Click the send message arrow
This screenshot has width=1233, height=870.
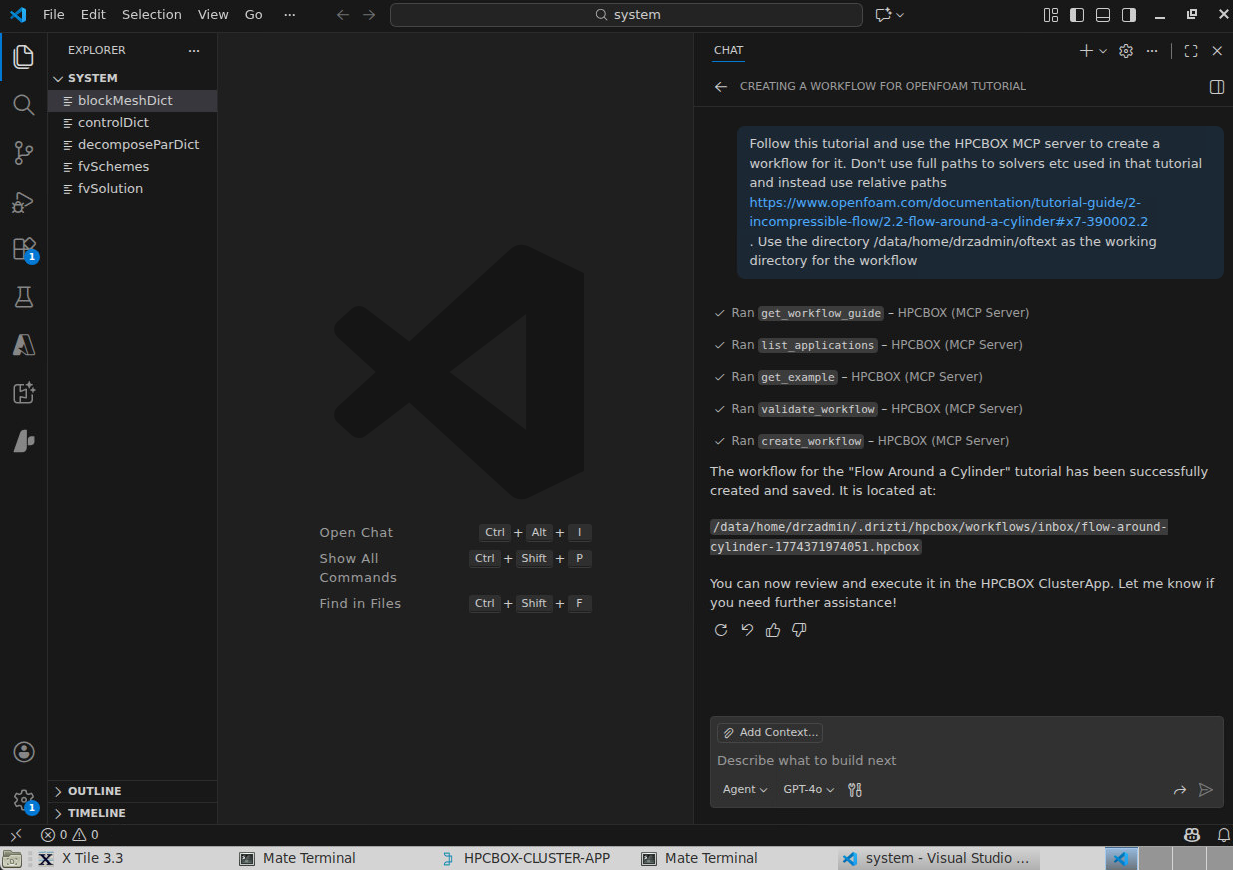click(x=1206, y=790)
